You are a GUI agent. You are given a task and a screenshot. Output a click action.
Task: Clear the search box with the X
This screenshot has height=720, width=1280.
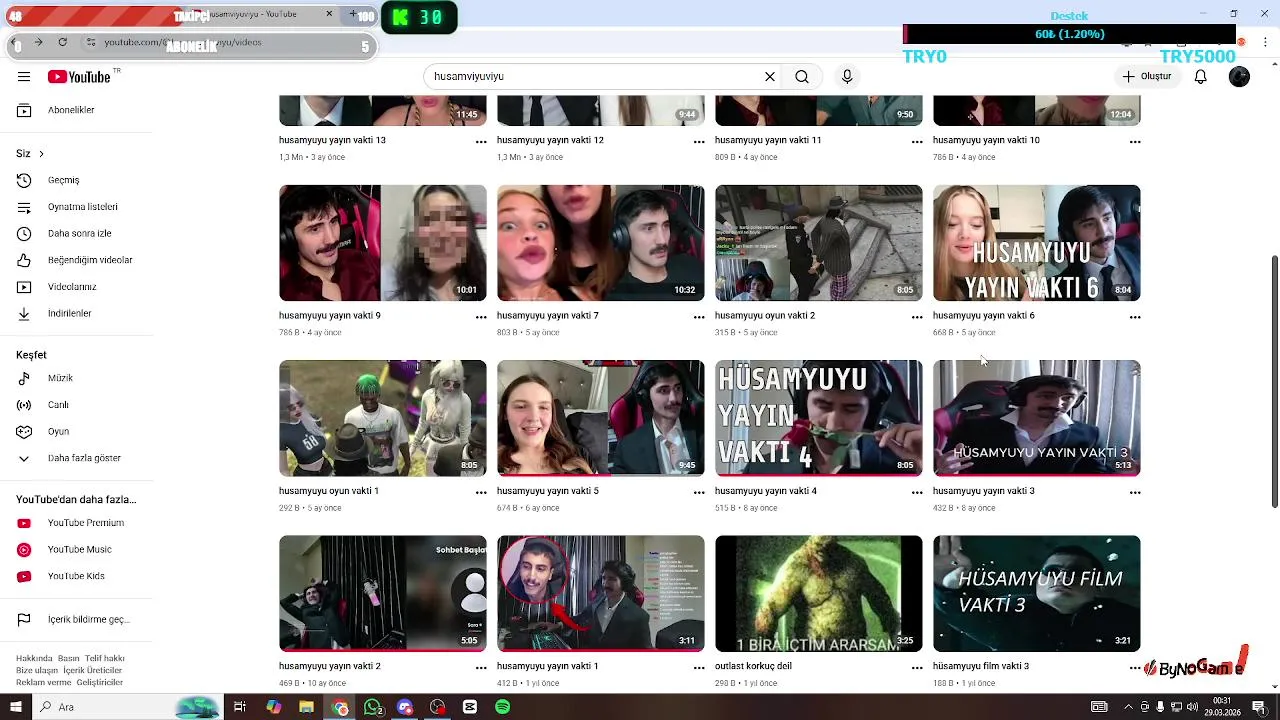[x=770, y=77]
